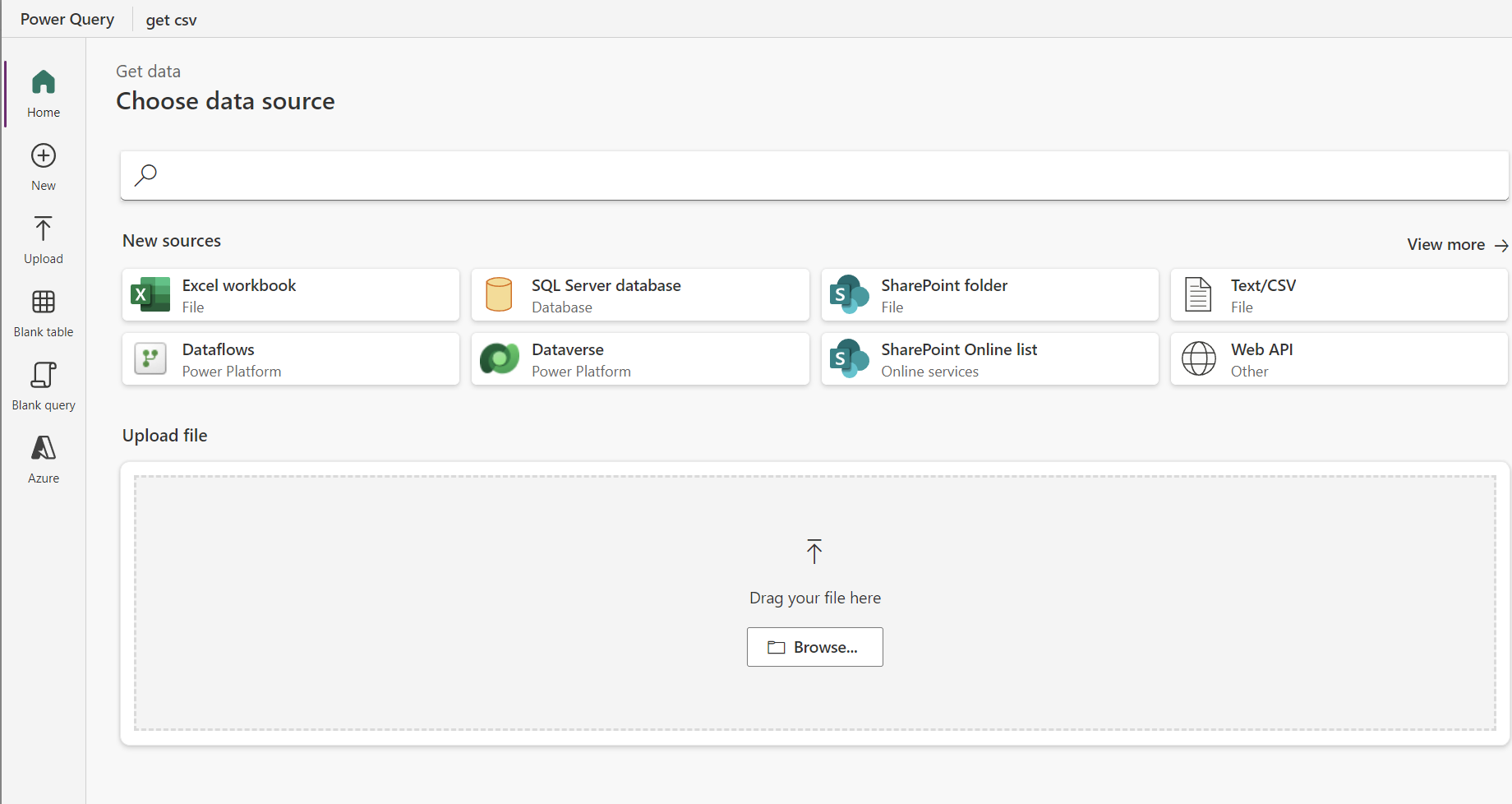Click the SQL Server database cylinder icon

pyautogui.click(x=499, y=294)
